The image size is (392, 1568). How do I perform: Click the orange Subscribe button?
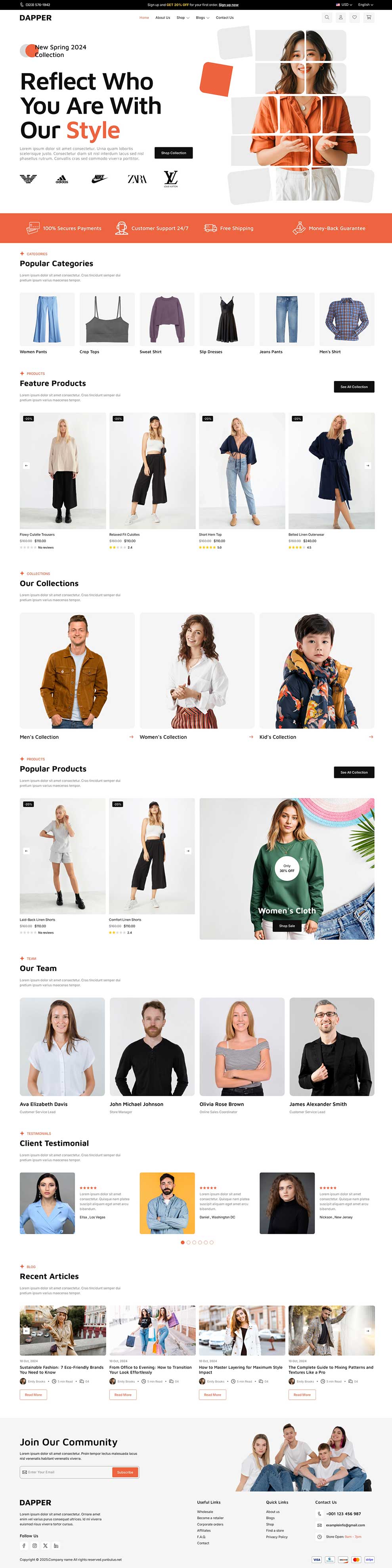(125, 1471)
